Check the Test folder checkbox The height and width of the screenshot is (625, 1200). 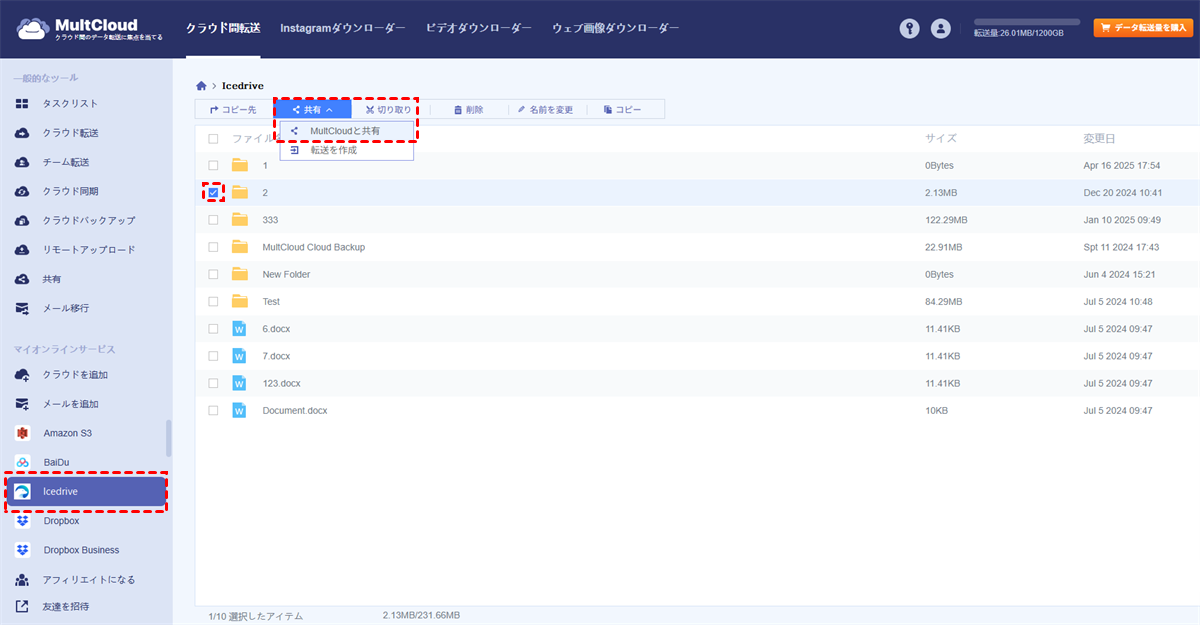click(213, 301)
